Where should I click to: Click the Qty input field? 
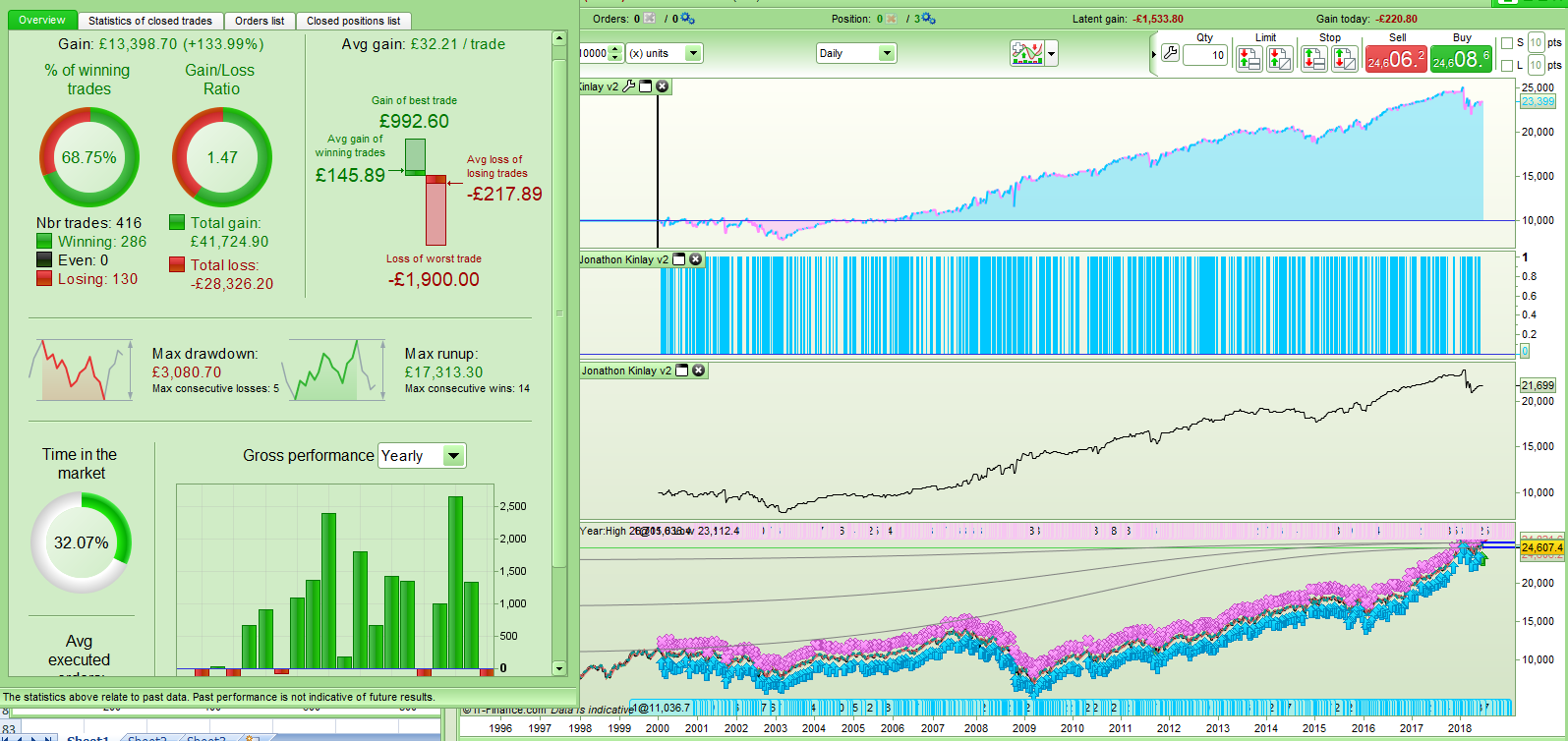1204,55
